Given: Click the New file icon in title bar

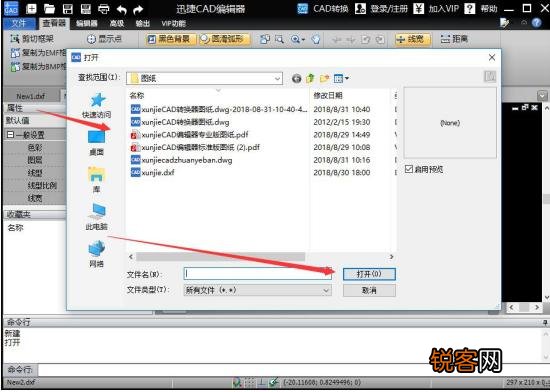Looking at the screenshot, I should click(31, 9).
